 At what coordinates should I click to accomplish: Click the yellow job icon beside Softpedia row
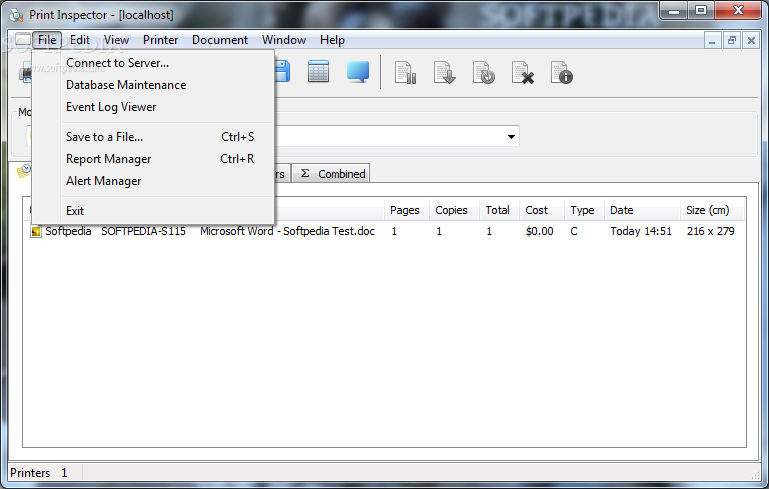pyautogui.click(x=35, y=232)
